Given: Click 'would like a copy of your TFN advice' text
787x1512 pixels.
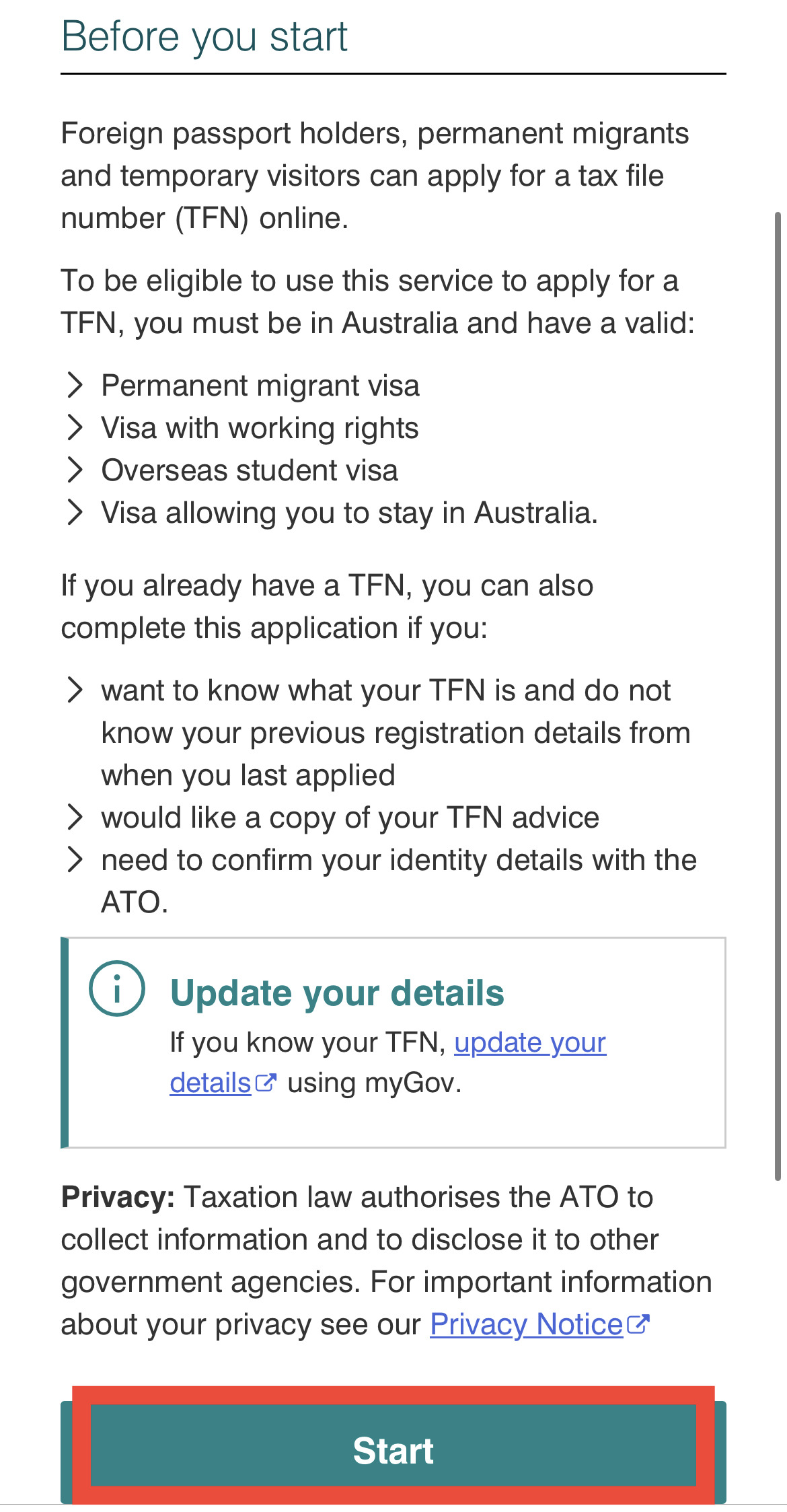Looking at the screenshot, I should (x=350, y=818).
